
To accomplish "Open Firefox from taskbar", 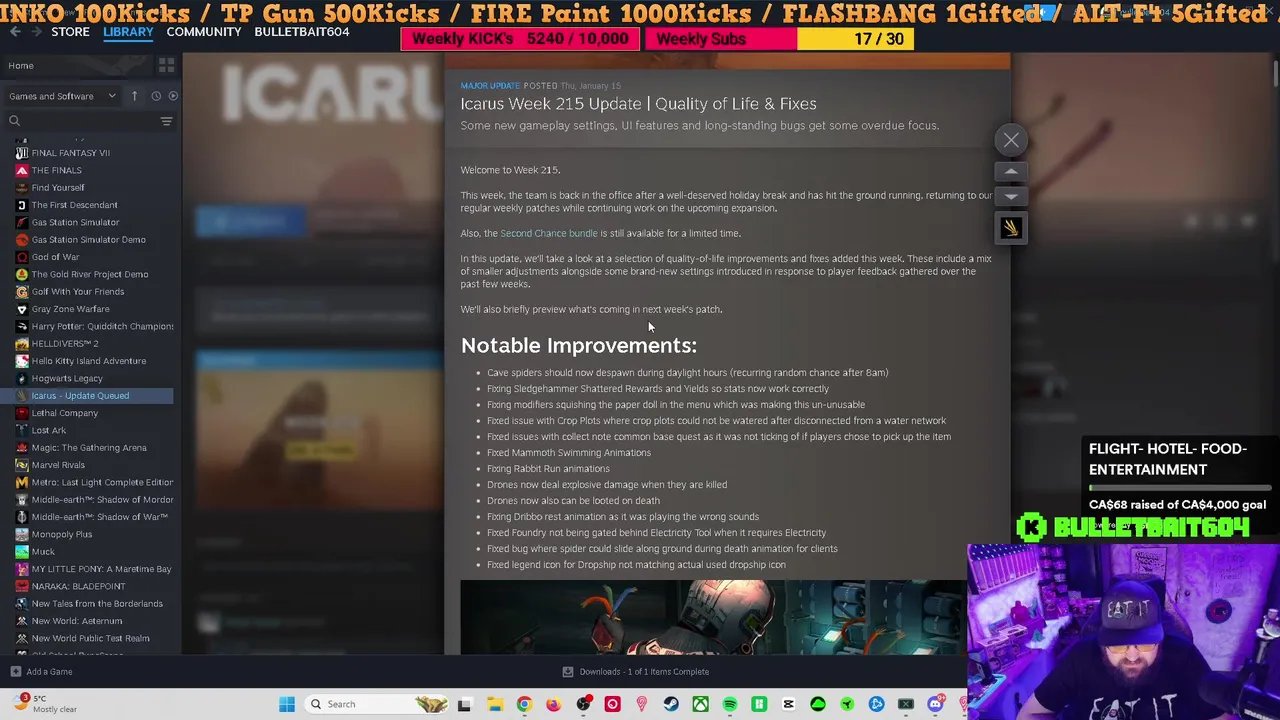I will pyautogui.click(x=553, y=704).
